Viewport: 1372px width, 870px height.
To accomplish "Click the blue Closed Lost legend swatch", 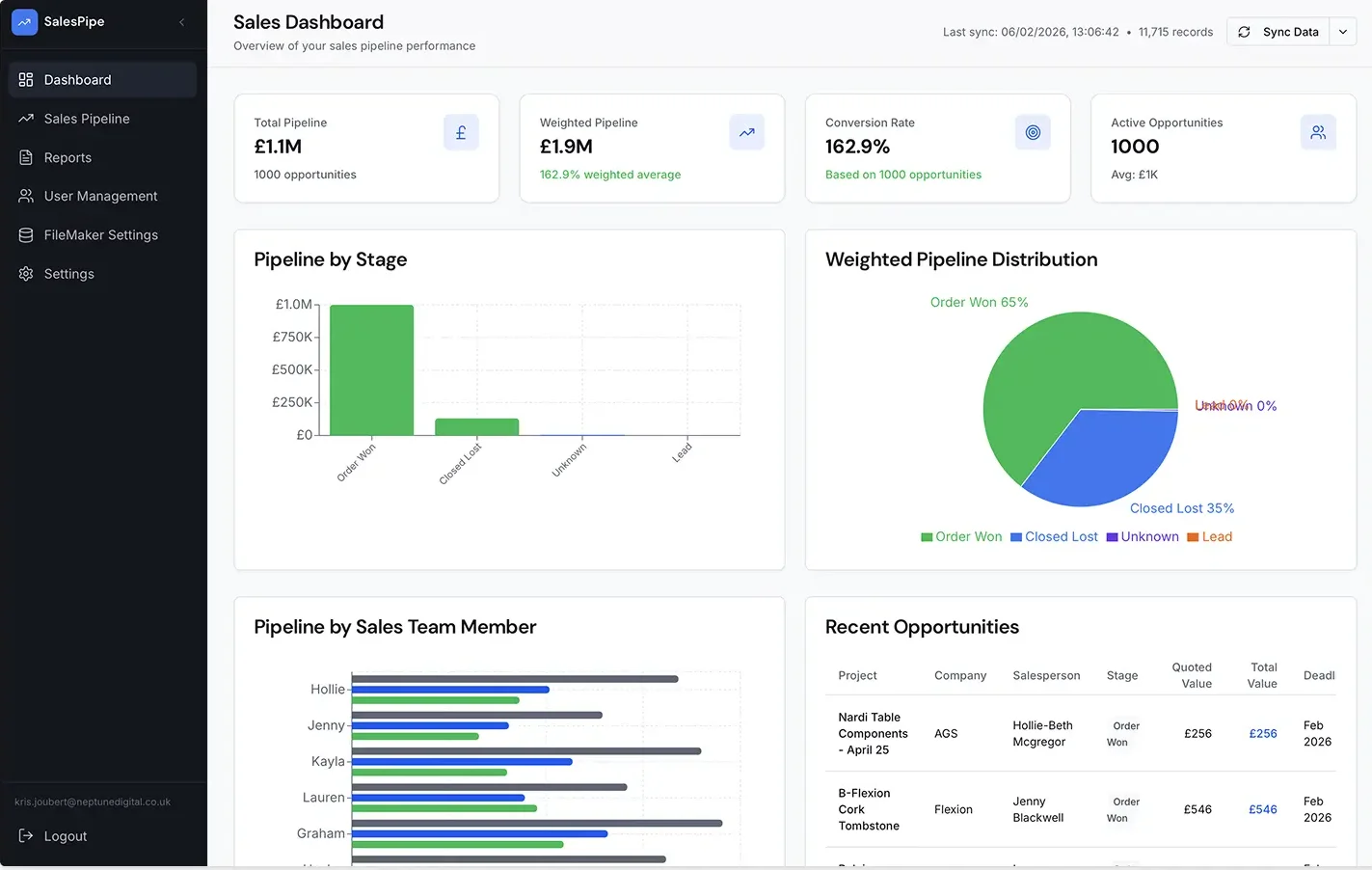I will click(x=1016, y=537).
